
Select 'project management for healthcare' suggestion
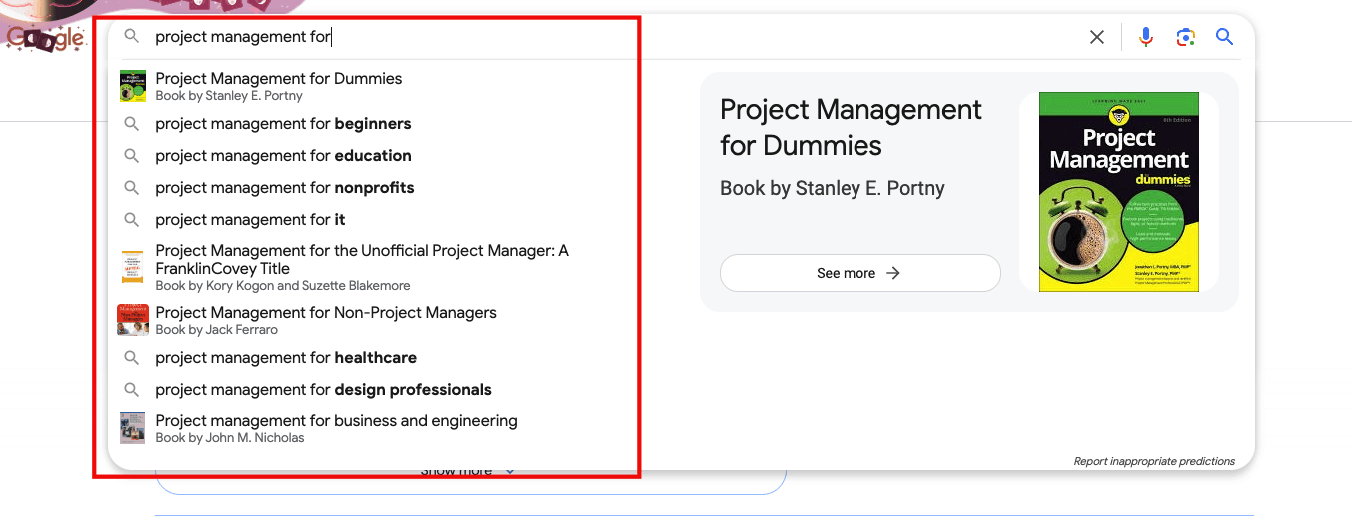[286, 358]
